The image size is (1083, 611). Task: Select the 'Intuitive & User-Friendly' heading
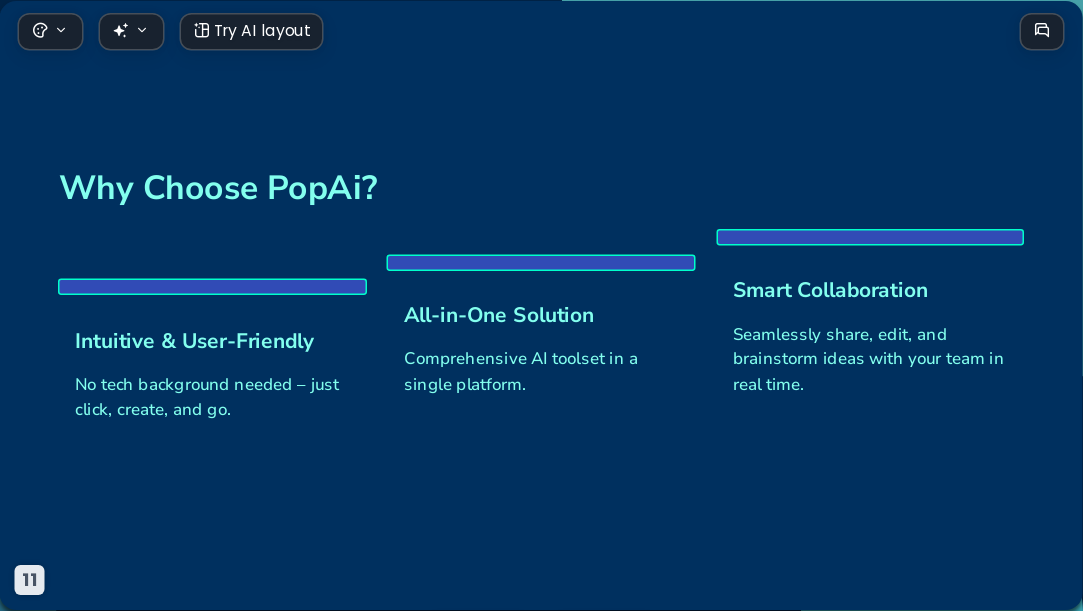click(195, 341)
